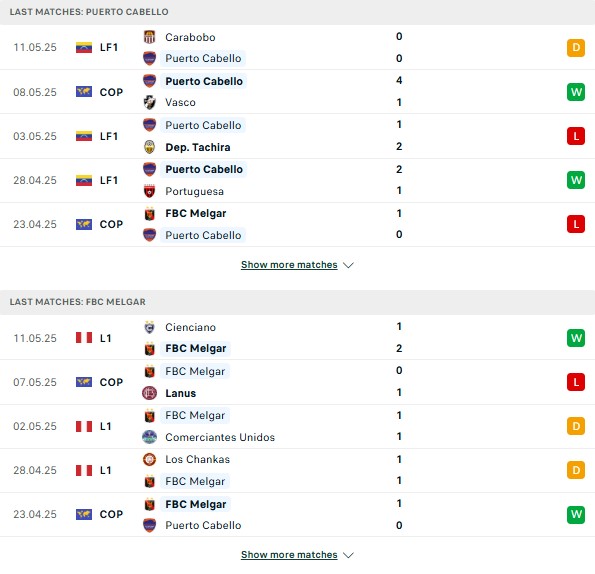Click Venezuela flag on 11.05.25 LF1 match
This screenshot has height=574, width=595.
pyautogui.click(x=84, y=47)
